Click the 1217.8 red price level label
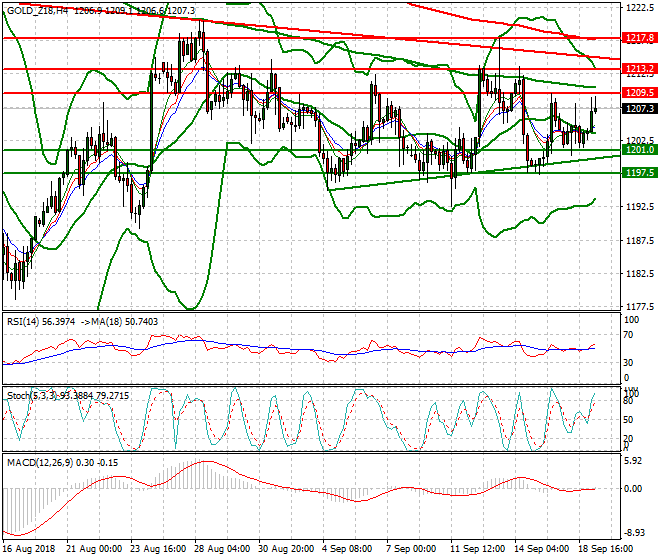660x560 pixels. [x=640, y=38]
